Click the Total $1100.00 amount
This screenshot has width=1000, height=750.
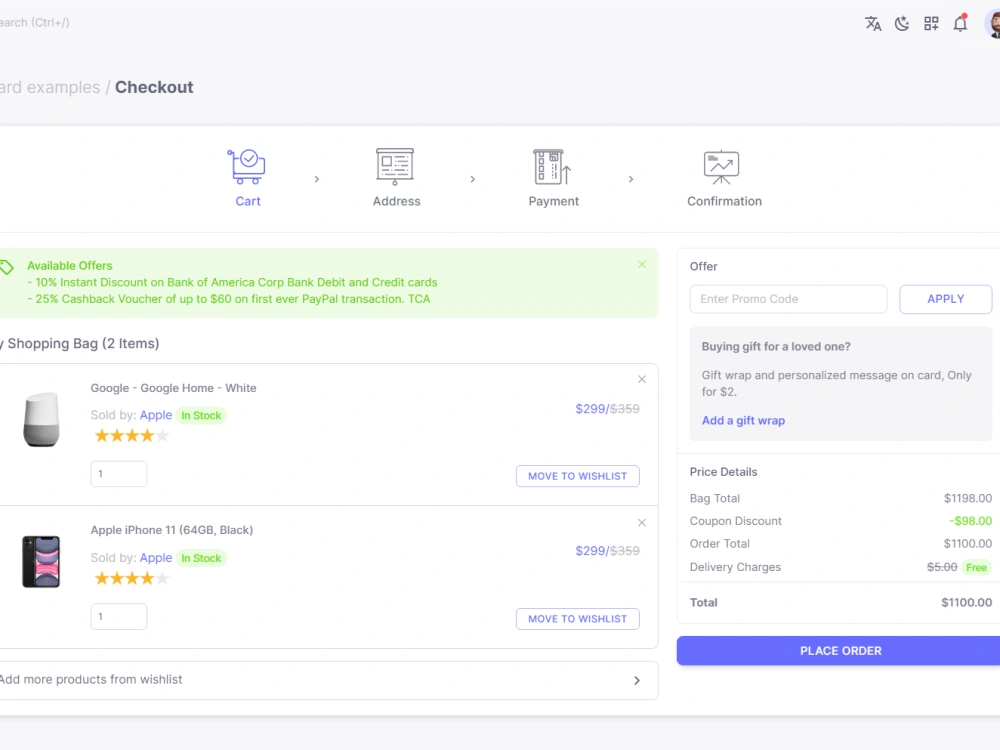[x=967, y=603]
